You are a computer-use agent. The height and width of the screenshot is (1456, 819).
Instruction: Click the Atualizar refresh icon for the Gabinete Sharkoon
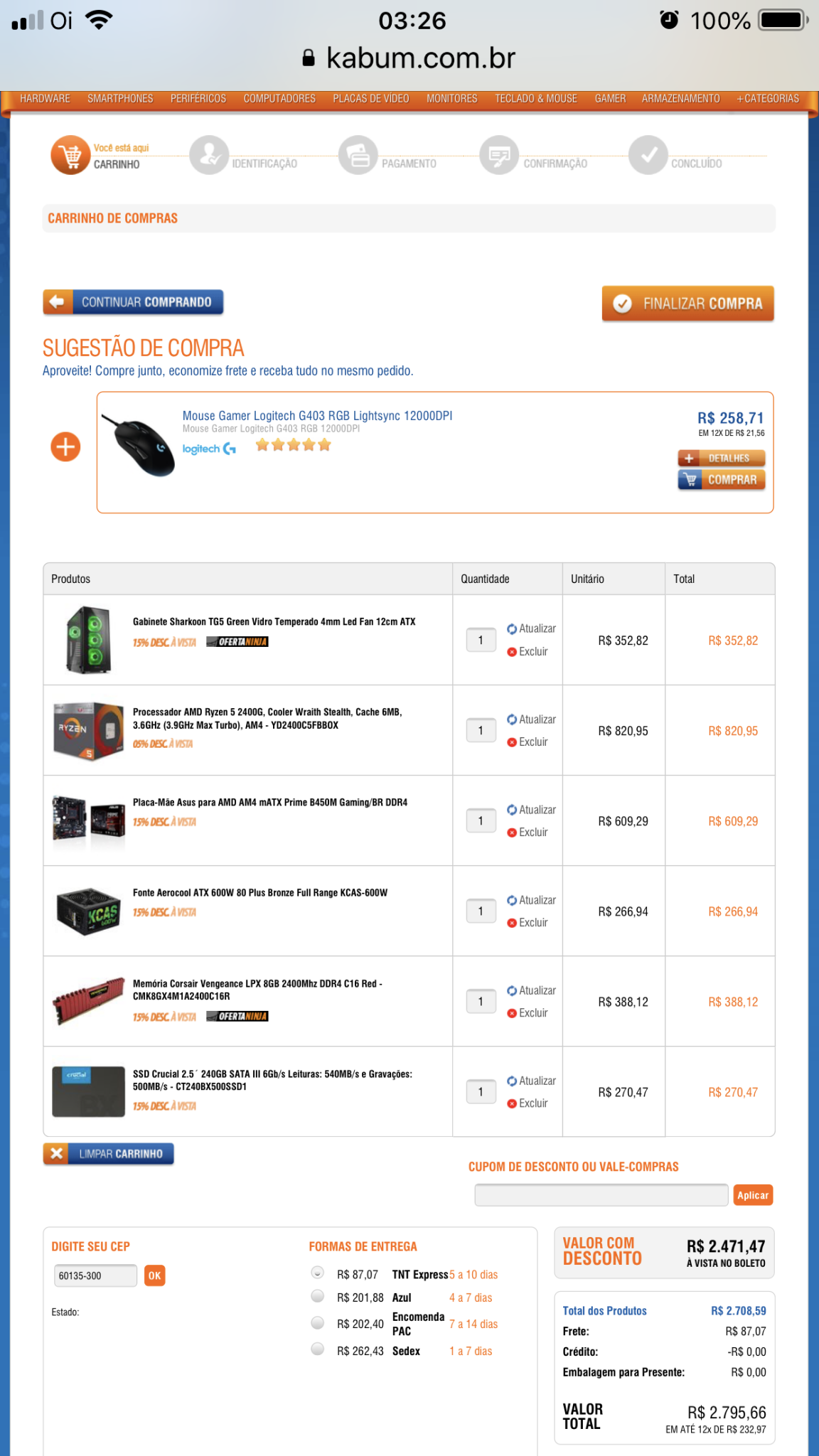(x=511, y=629)
